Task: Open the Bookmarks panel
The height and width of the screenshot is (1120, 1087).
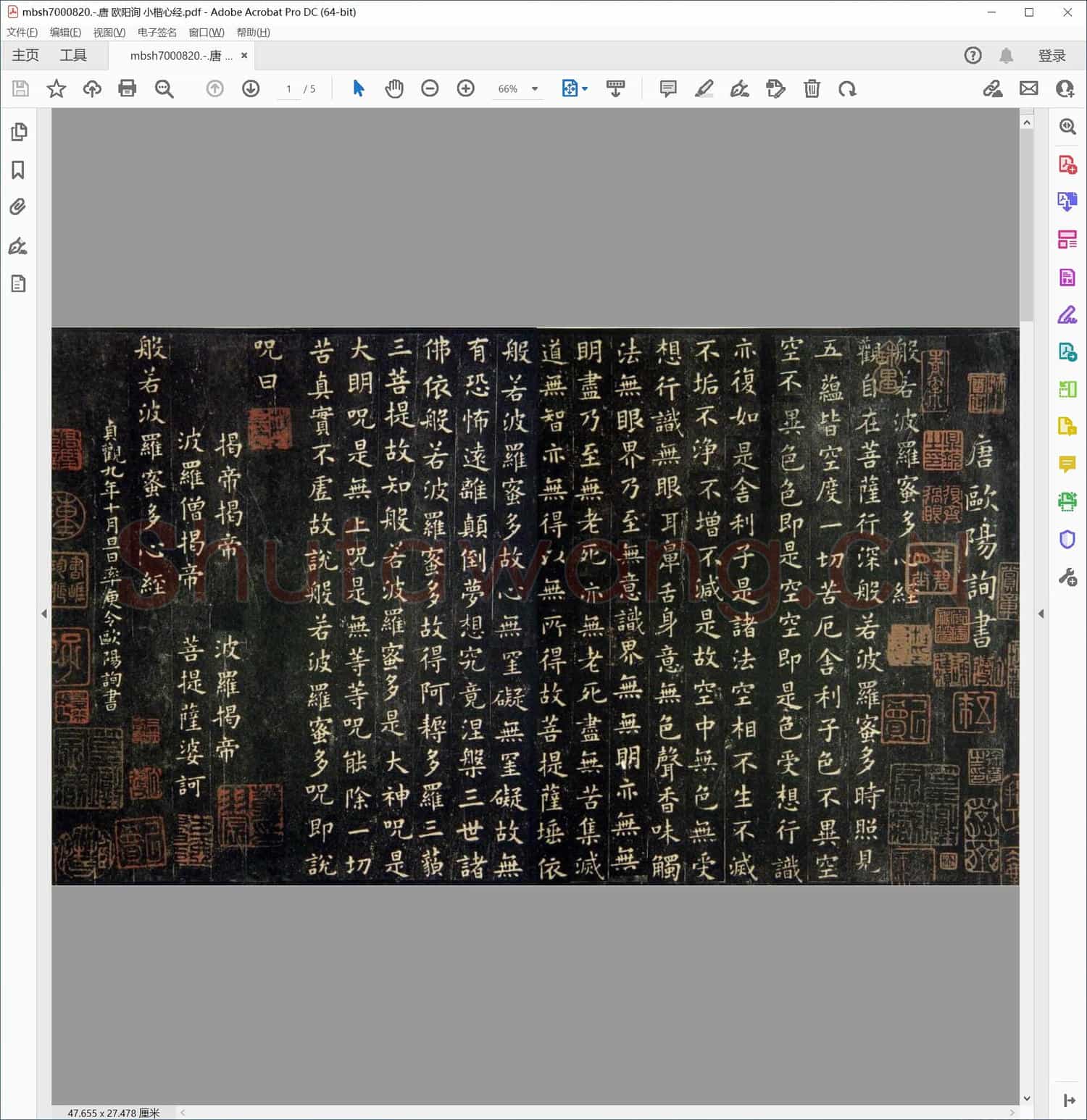Action: [x=19, y=170]
